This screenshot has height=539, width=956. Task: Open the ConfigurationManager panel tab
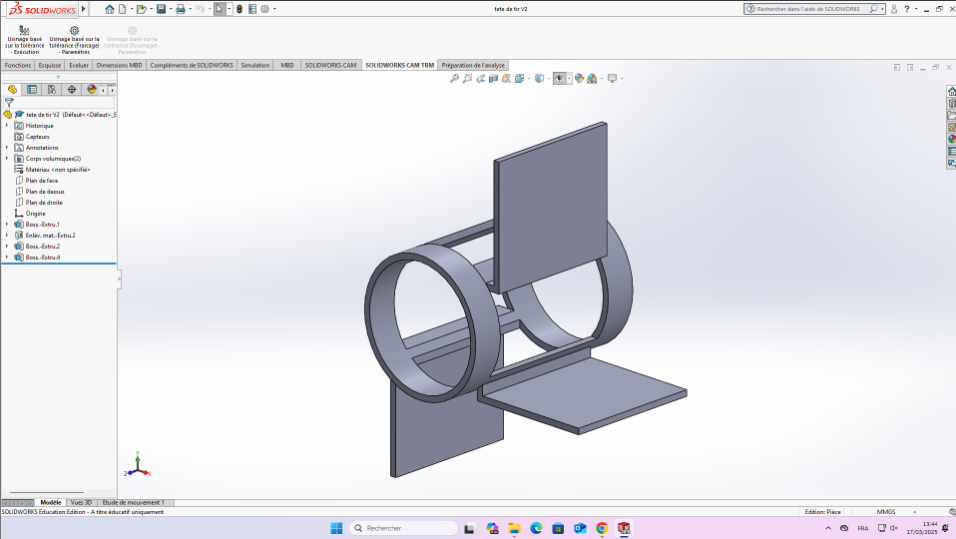pos(52,90)
